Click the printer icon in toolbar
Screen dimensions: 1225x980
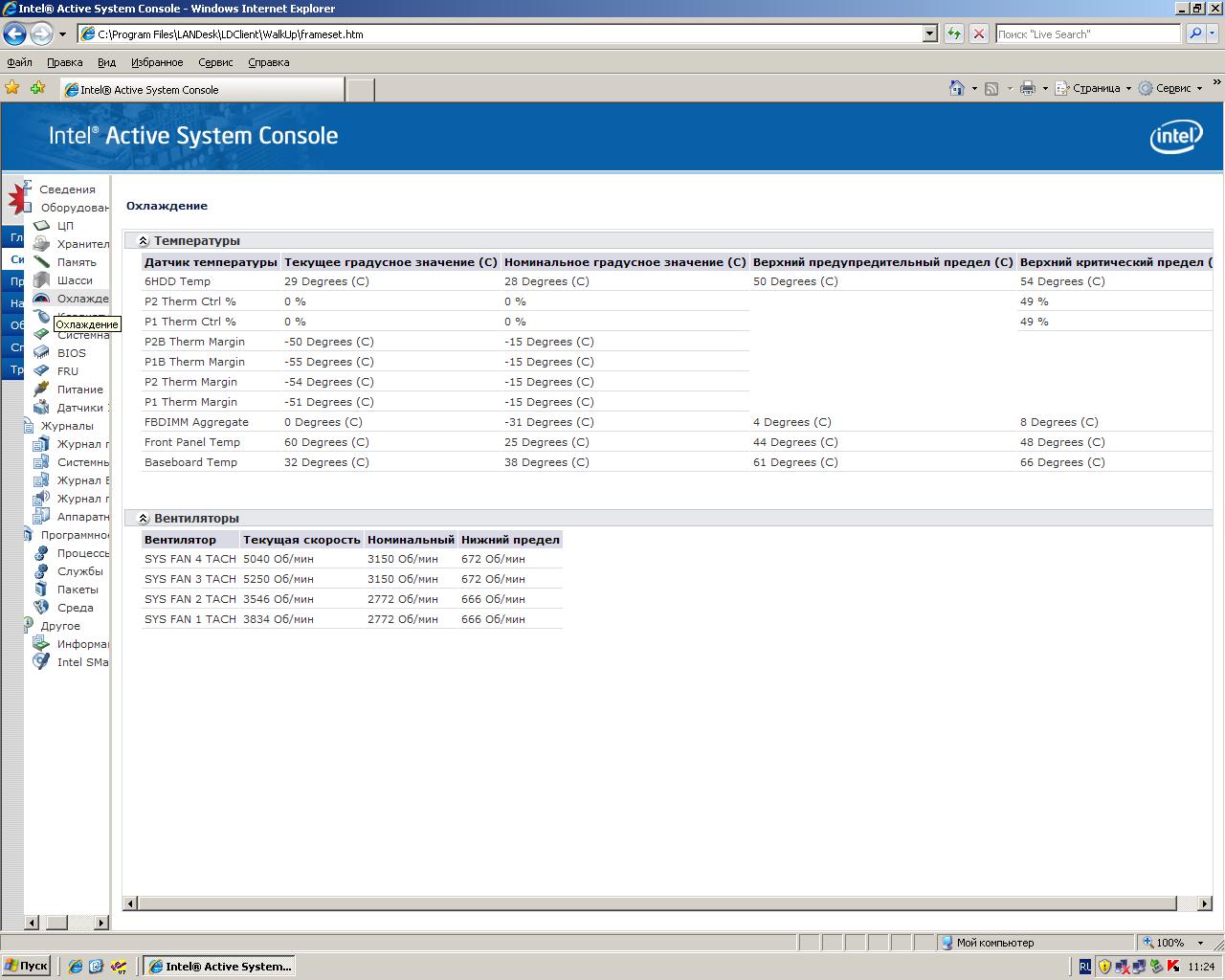pos(1028,88)
